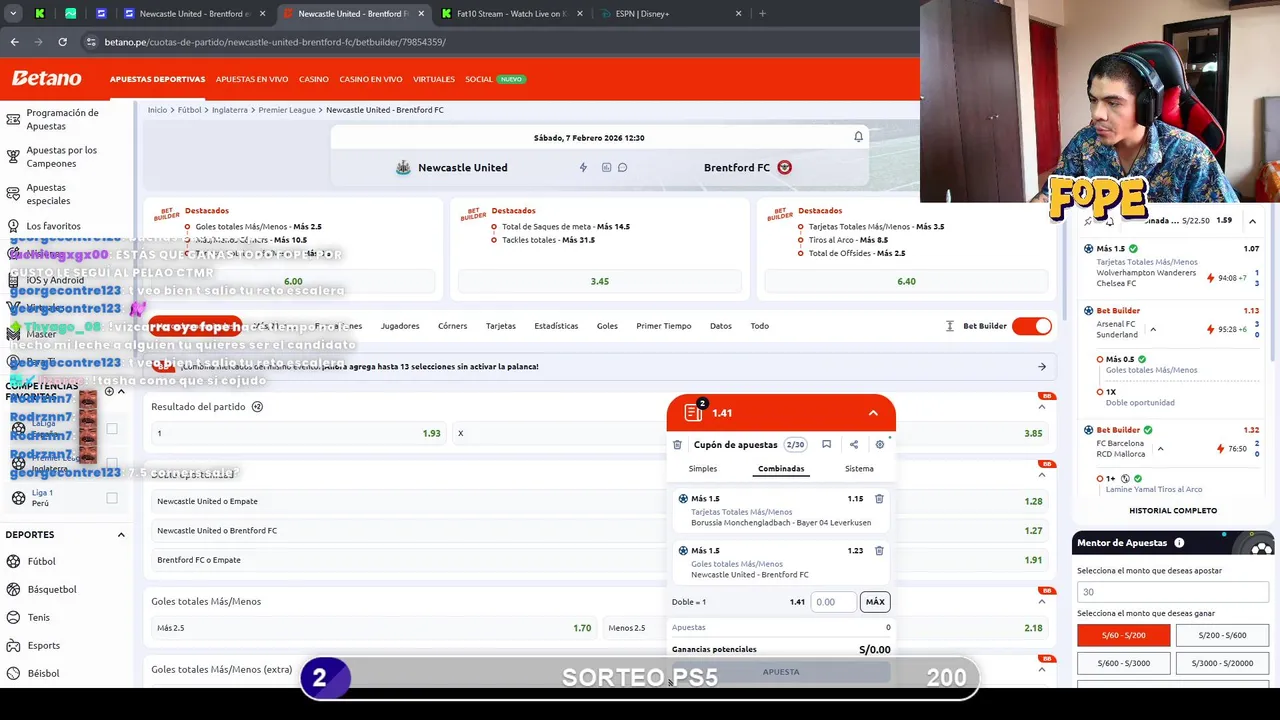Click the Tenis icon in sidebar
Image resolution: width=1280 pixels, height=720 pixels.
13,617
